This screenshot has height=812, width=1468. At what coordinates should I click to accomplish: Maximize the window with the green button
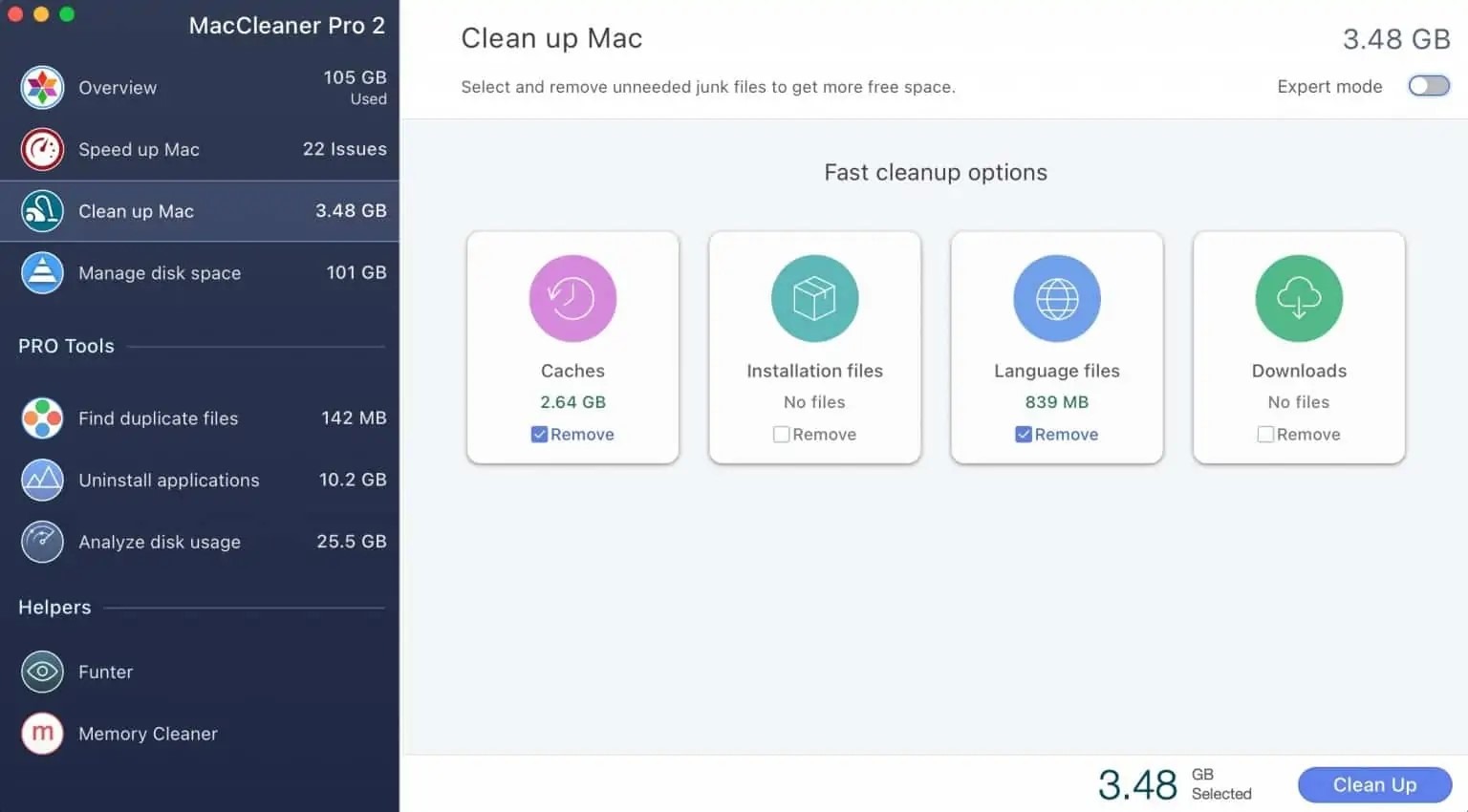tap(67, 14)
